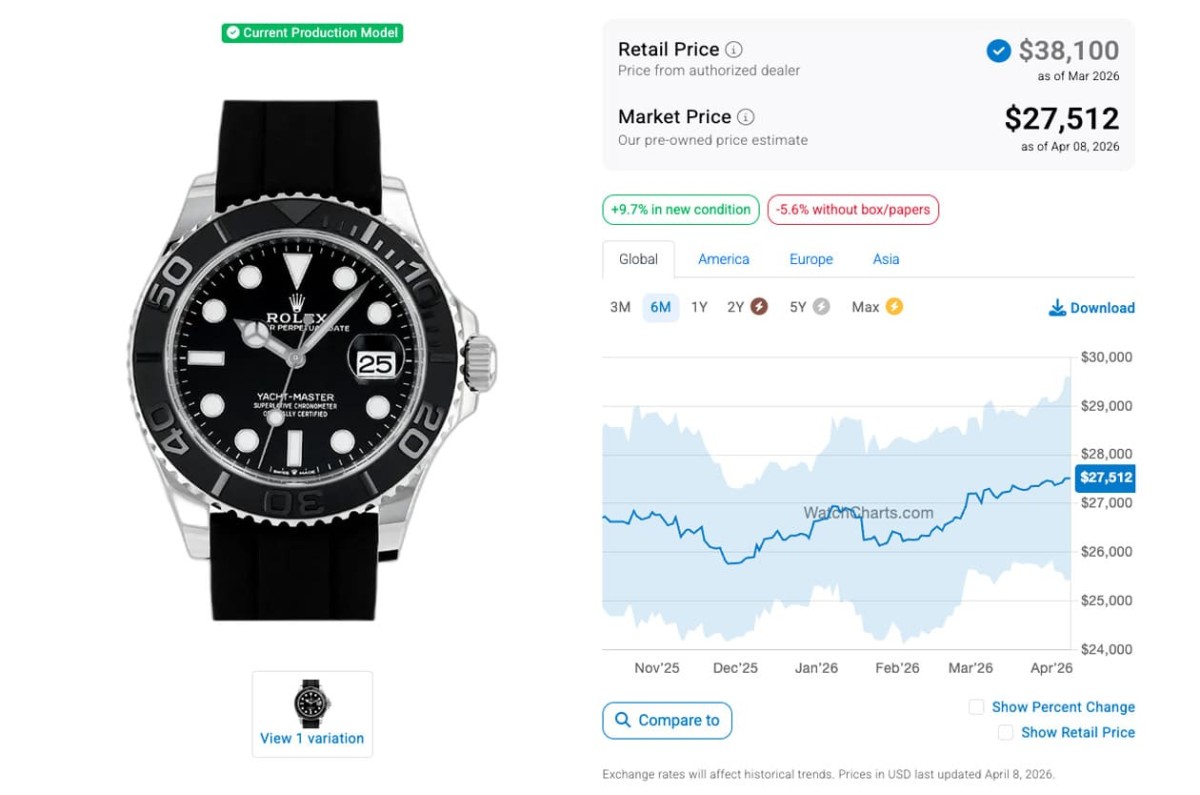Click the gray lightning icon beside 5Y
Screen dimensions: 1200x795
click(821, 307)
